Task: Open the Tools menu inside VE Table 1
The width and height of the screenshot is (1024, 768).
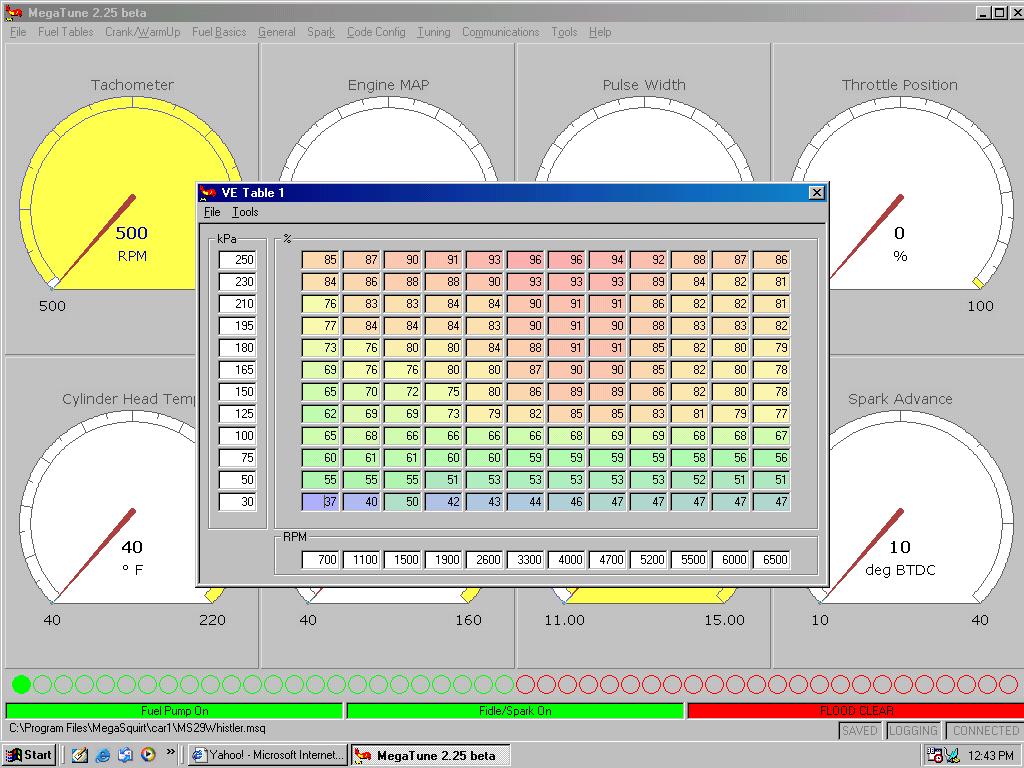Action: point(245,212)
